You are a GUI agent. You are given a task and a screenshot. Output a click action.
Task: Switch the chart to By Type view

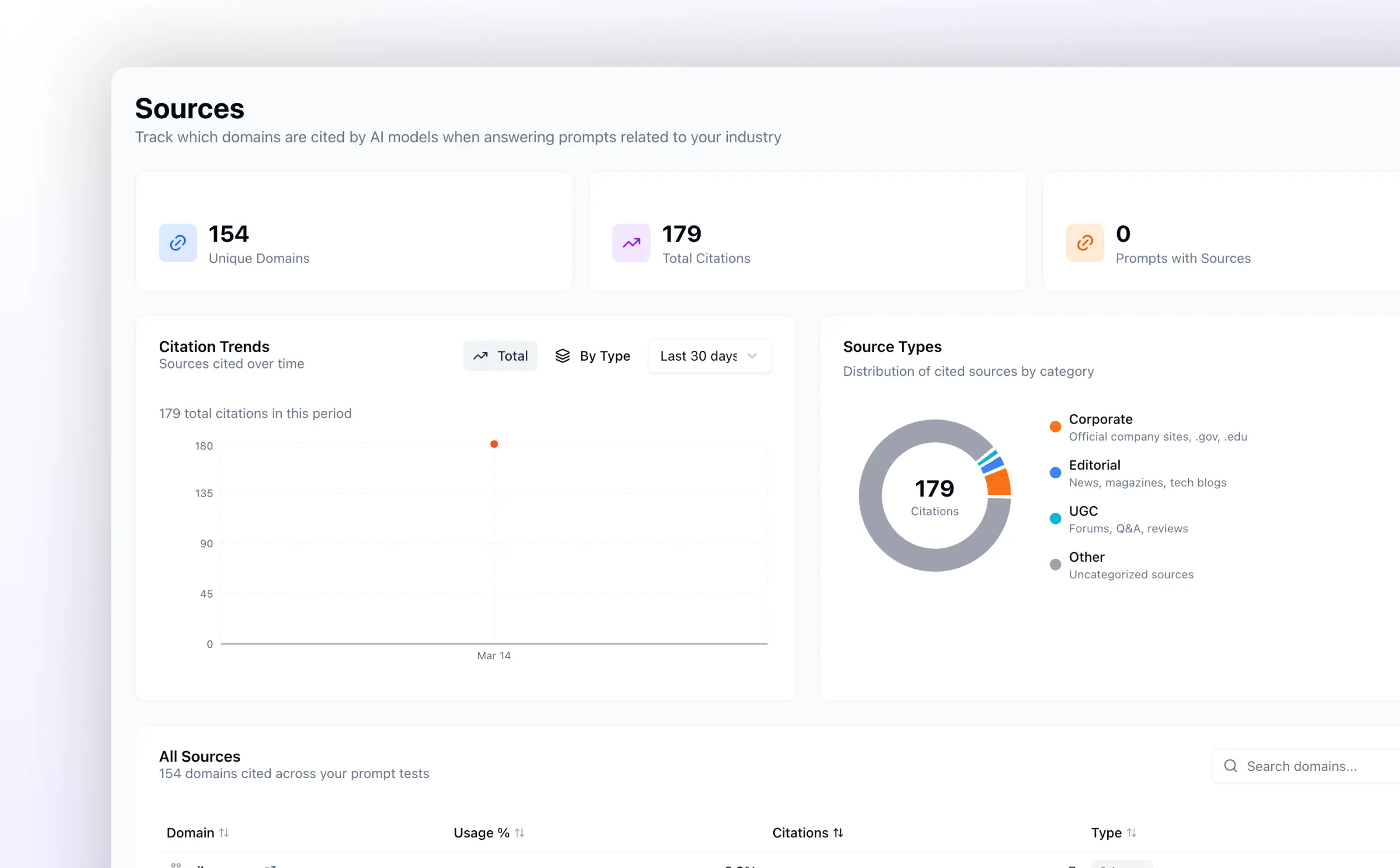pos(593,356)
